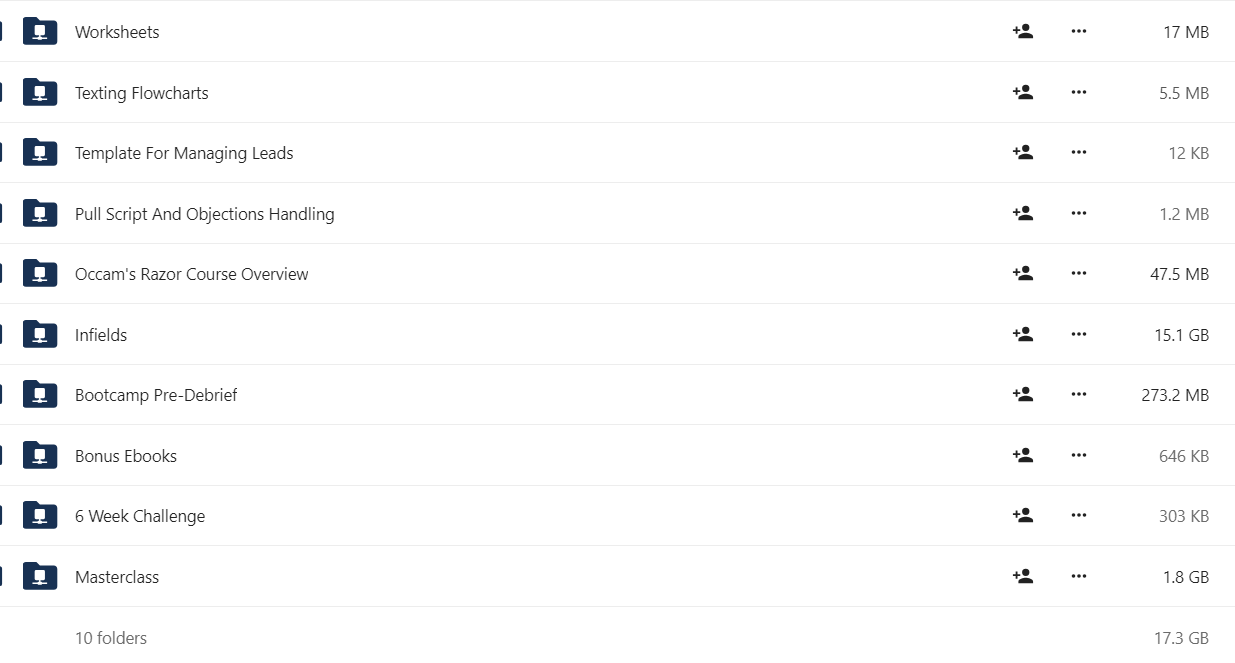Image resolution: width=1235 pixels, height=663 pixels.
Task: Click the 6 Week Challenge folder icon
Action: pyautogui.click(x=40, y=515)
